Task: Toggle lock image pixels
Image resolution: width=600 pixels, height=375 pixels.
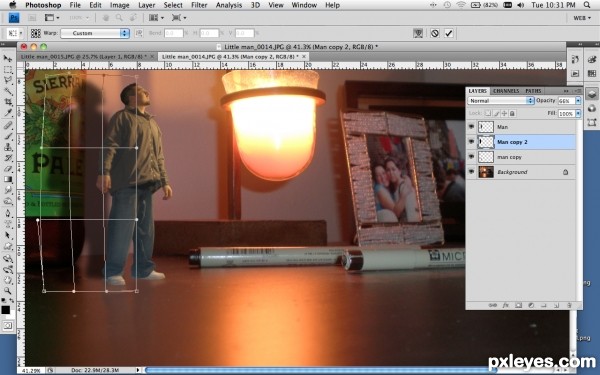Action: pyautogui.click(x=496, y=113)
